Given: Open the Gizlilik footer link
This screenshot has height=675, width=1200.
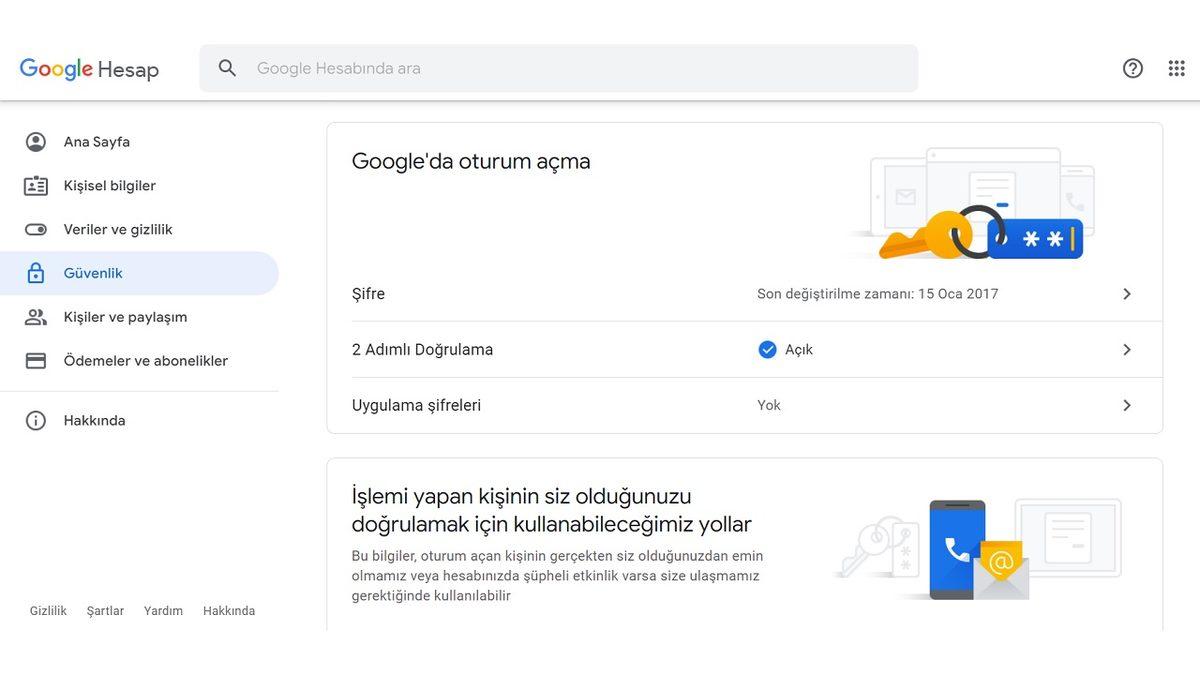Looking at the screenshot, I should click(x=48, y=610).
